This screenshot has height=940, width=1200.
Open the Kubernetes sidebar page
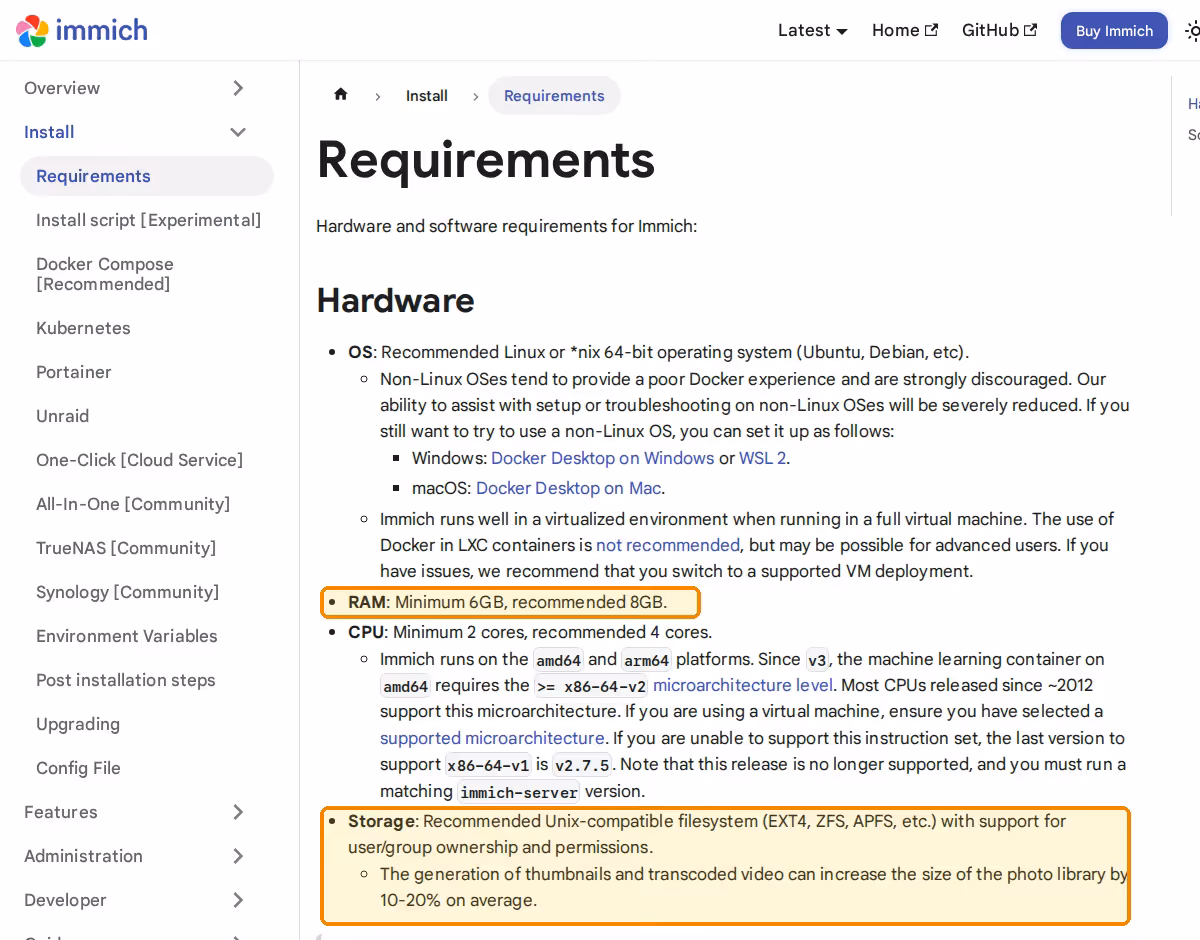tap(83, 328)
